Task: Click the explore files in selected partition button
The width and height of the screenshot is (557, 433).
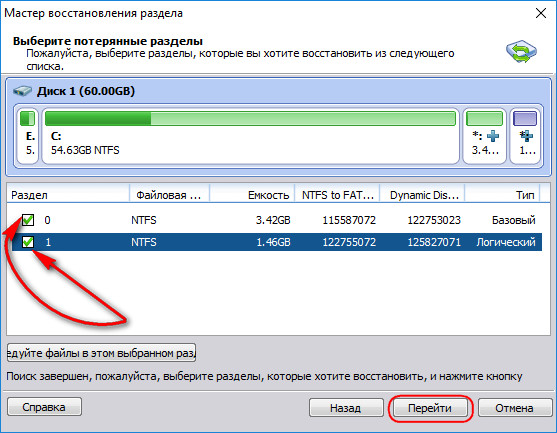Action: coord(101,353)
